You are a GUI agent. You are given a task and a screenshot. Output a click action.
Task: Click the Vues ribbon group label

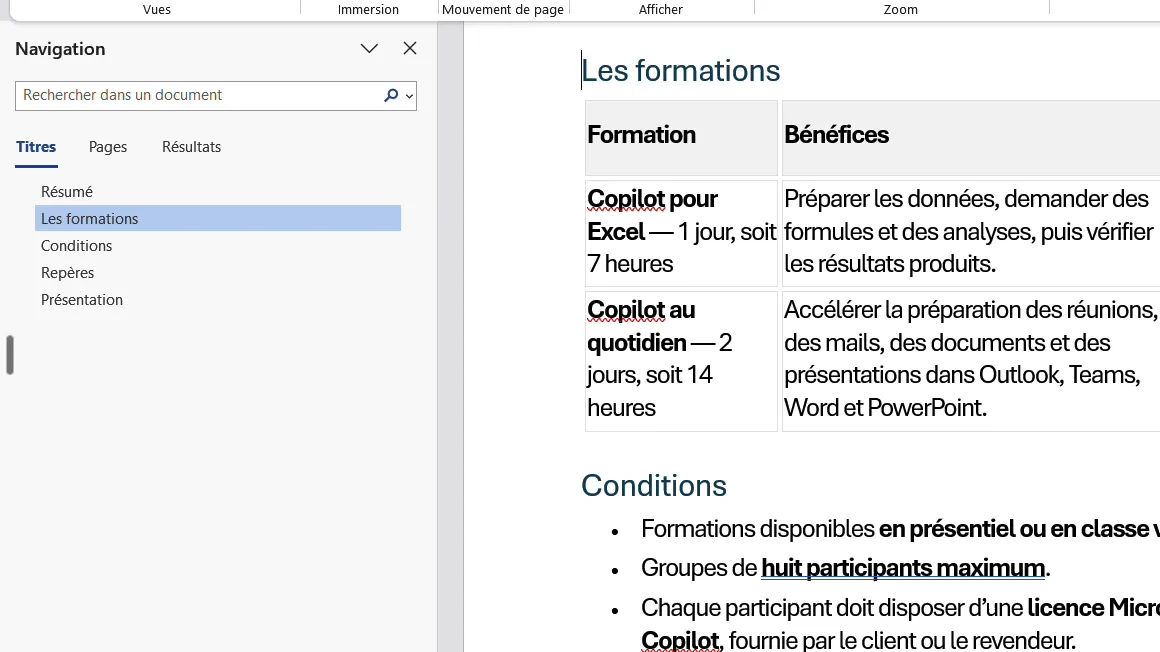pos(157,10)
